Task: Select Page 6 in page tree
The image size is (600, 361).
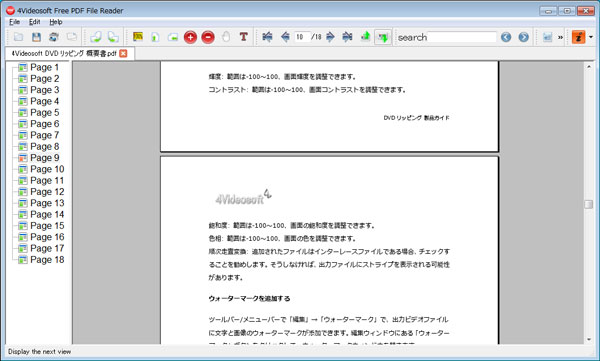Action: coord(44,124)
